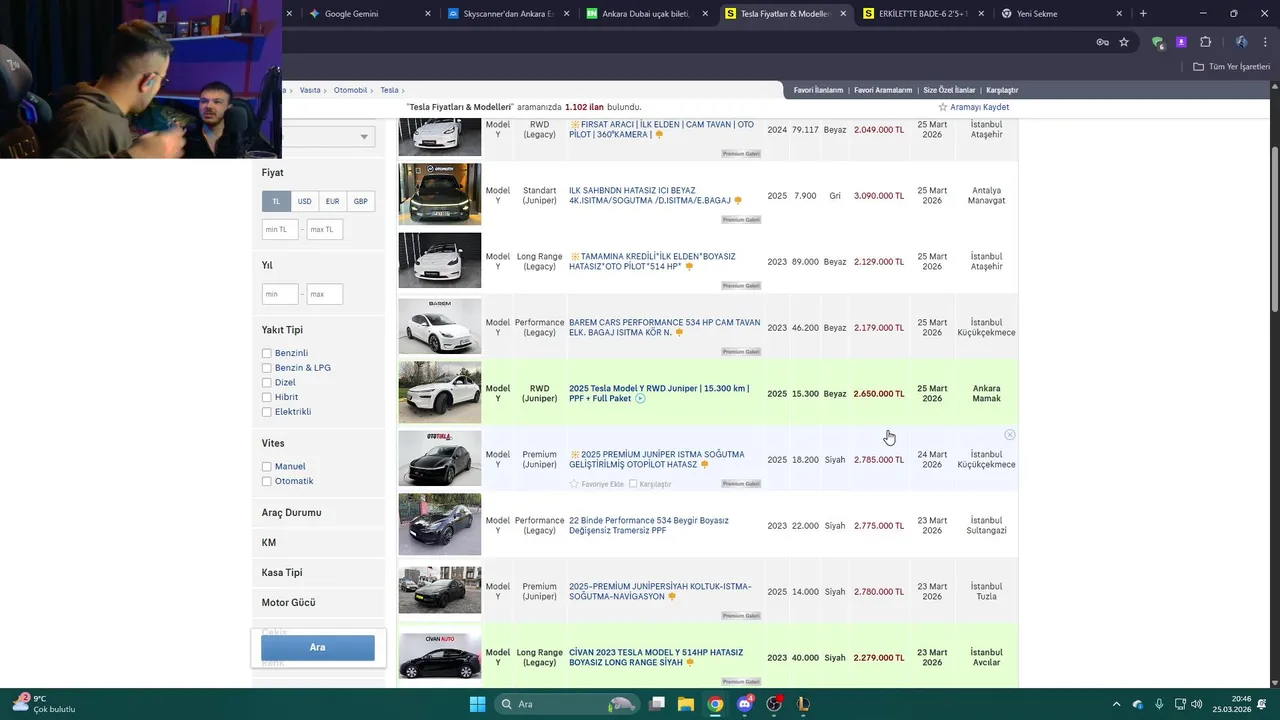Focus the max TL price field
Screen dimensions: 1280x720
tap(325, 229)
